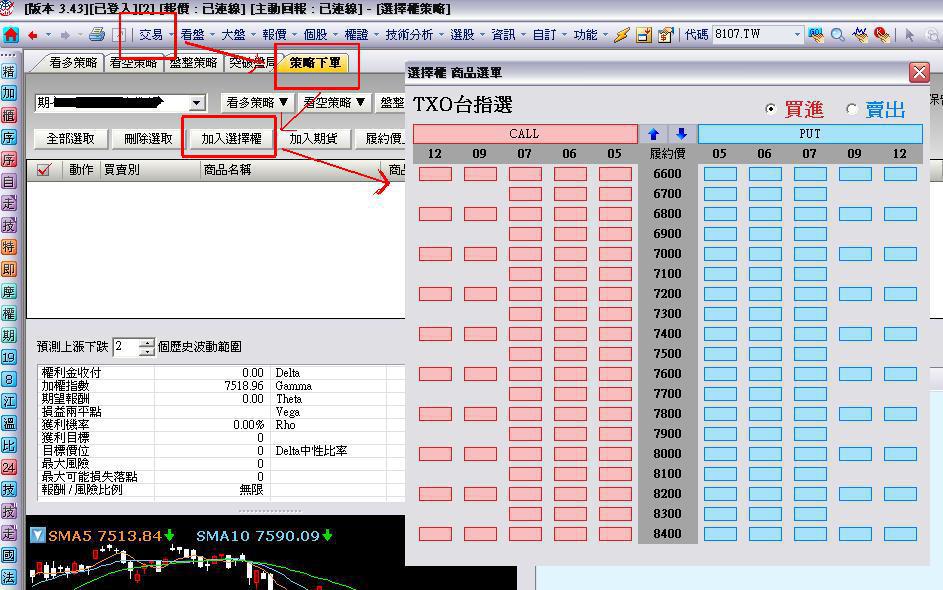Go back with the red arrow icon

(32, 35)
